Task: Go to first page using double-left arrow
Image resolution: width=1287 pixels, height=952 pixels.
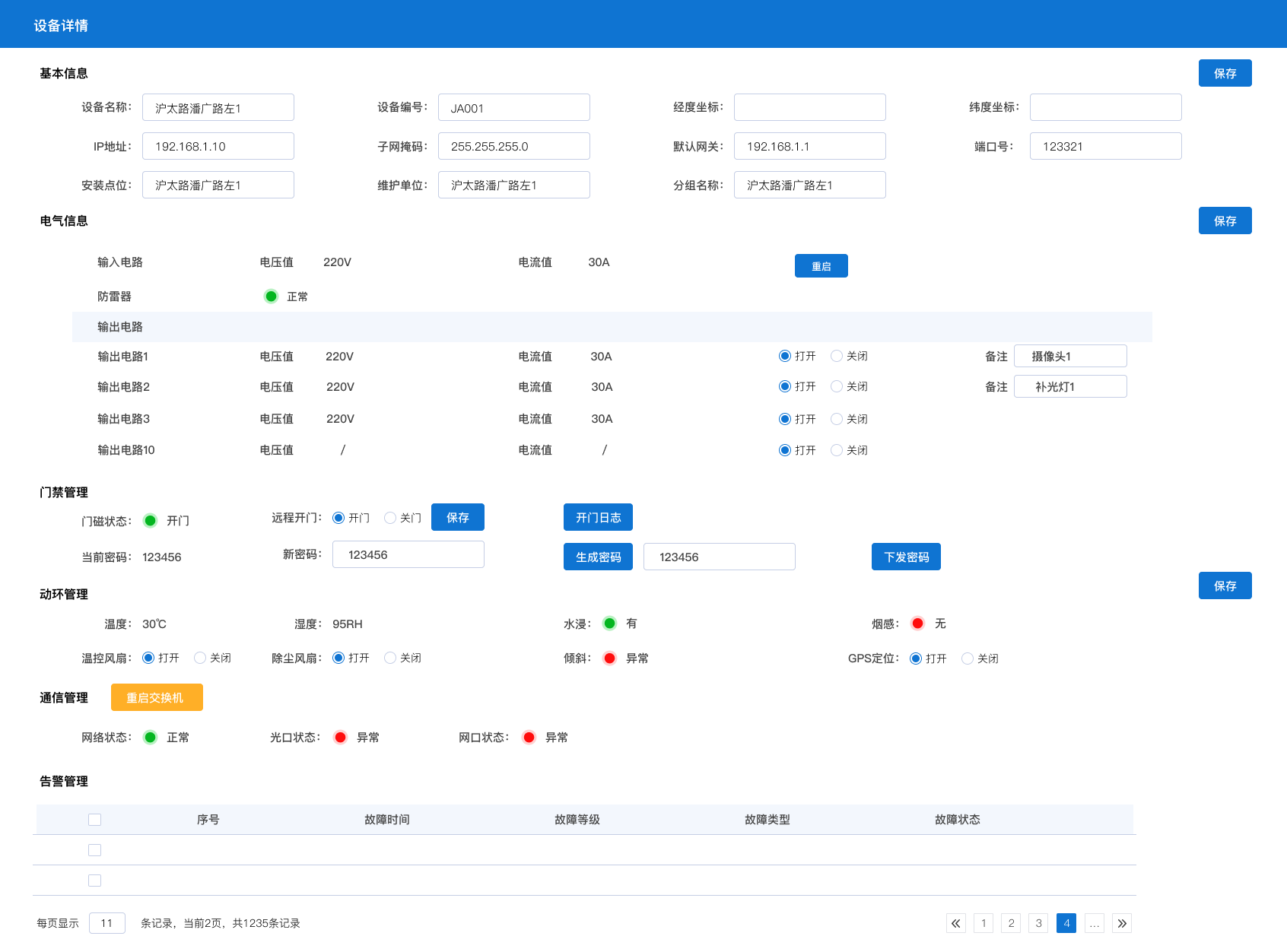Action: 955,923
